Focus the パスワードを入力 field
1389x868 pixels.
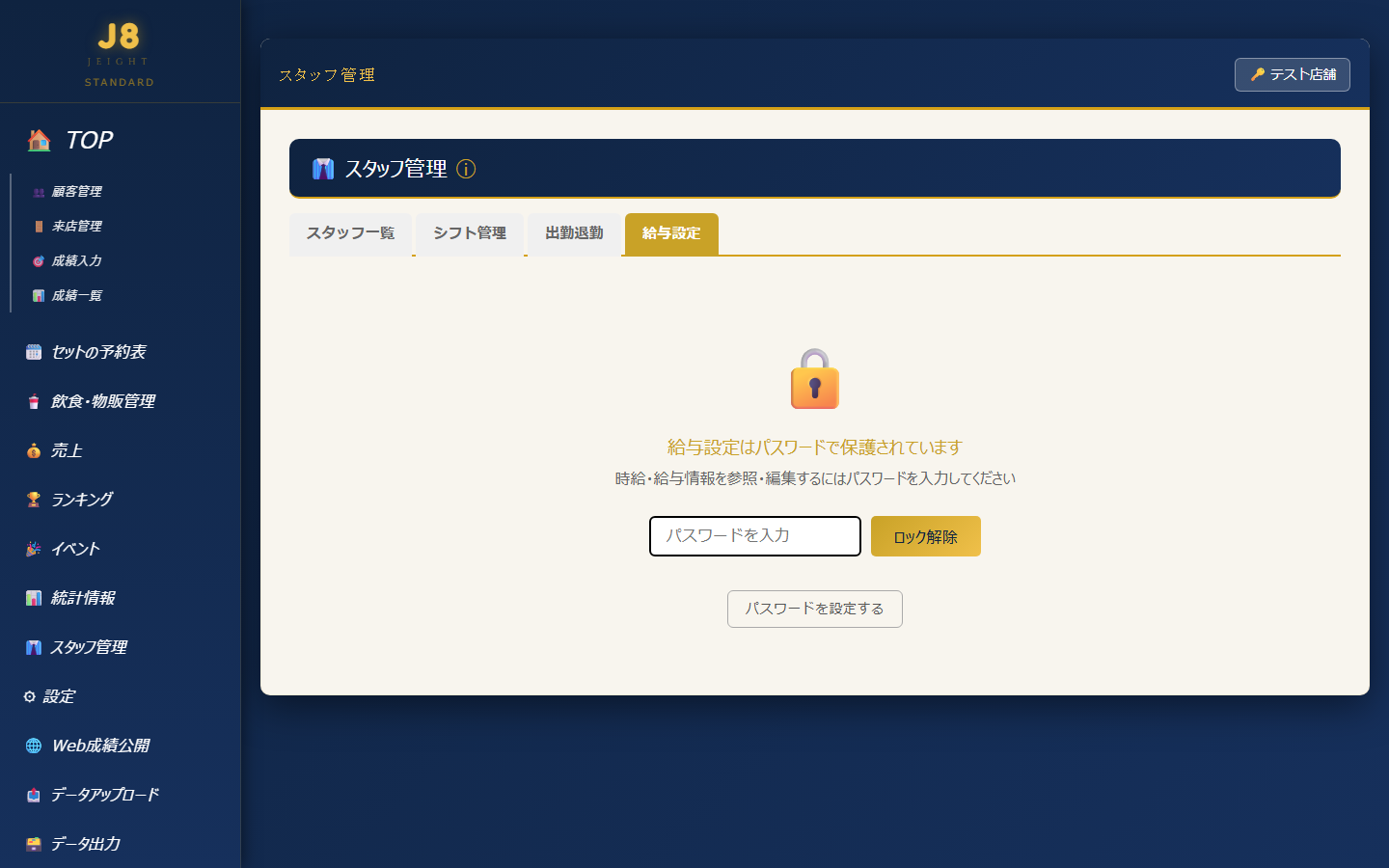pos(755,536)
